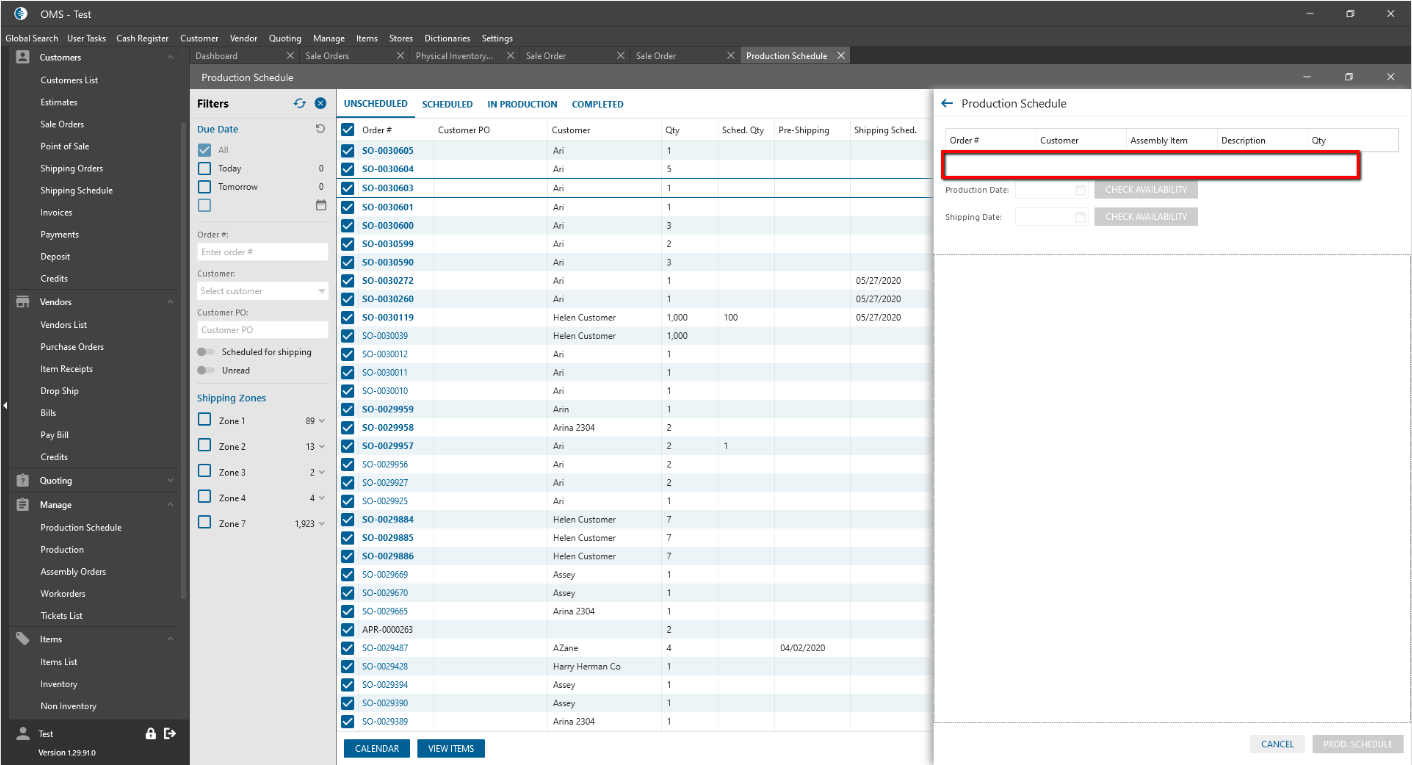
Task: Click the logout icon in sidebar footer
Action: pyautogui.click(x=170, y=734)
